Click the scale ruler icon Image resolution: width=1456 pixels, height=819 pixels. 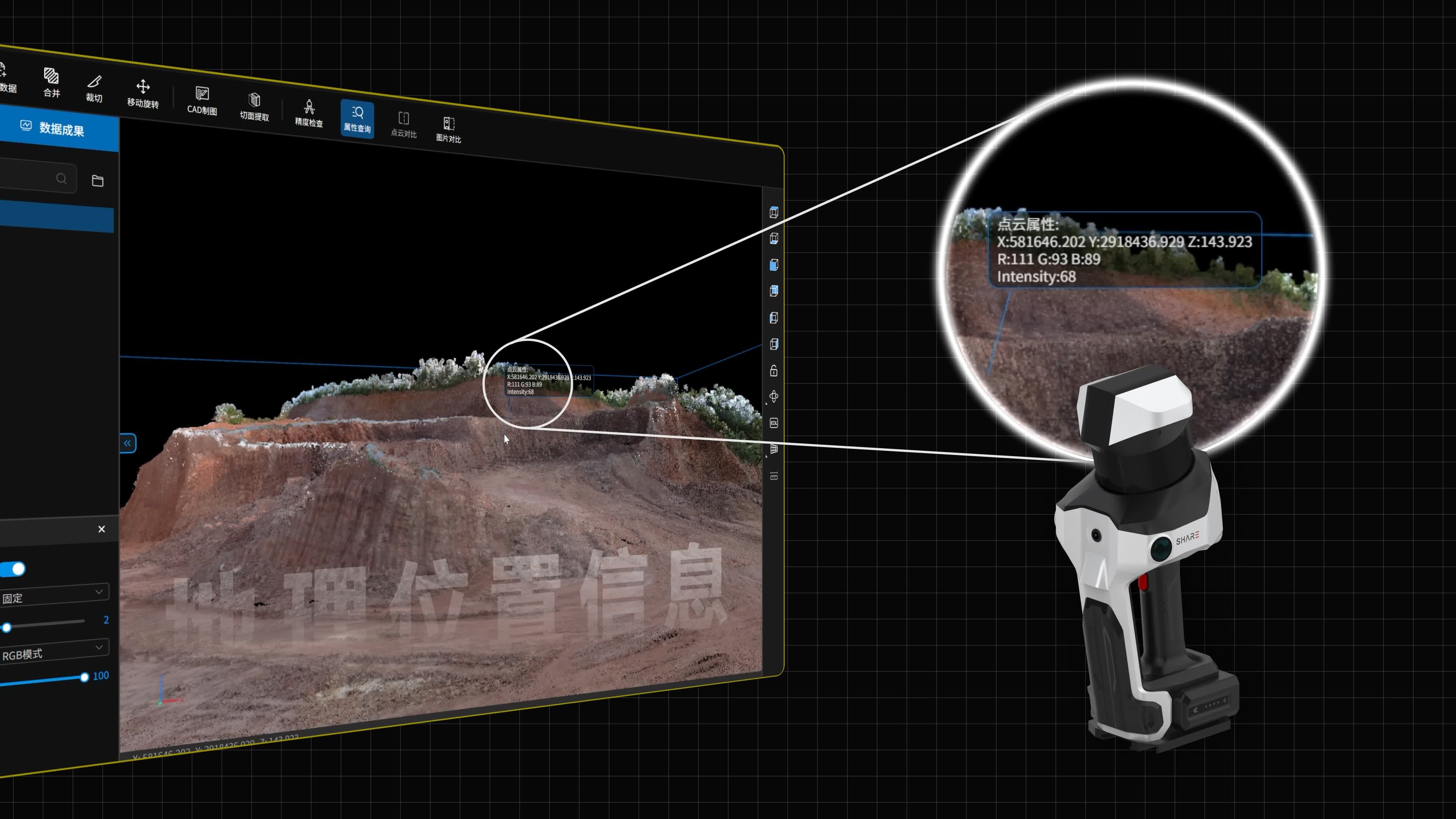point(774,476)
